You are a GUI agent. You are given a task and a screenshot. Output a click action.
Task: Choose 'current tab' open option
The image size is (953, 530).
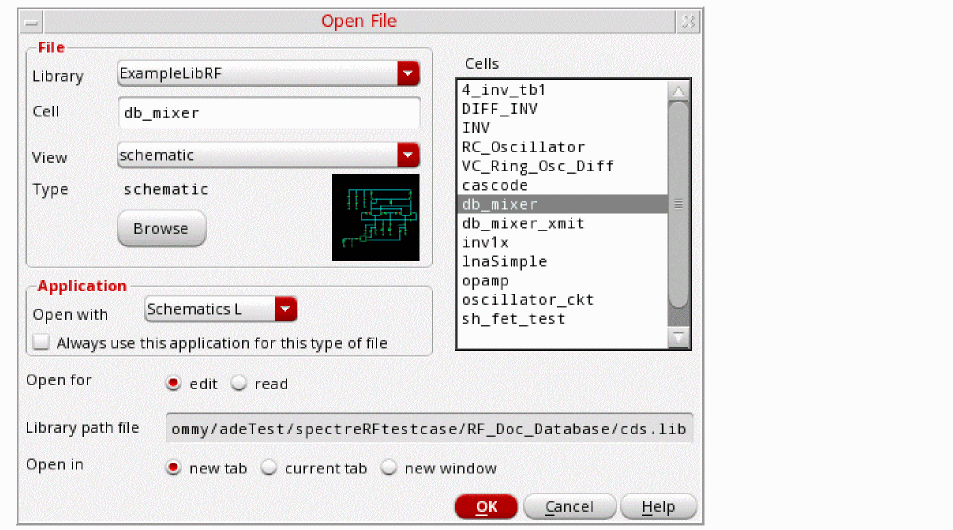268,468
